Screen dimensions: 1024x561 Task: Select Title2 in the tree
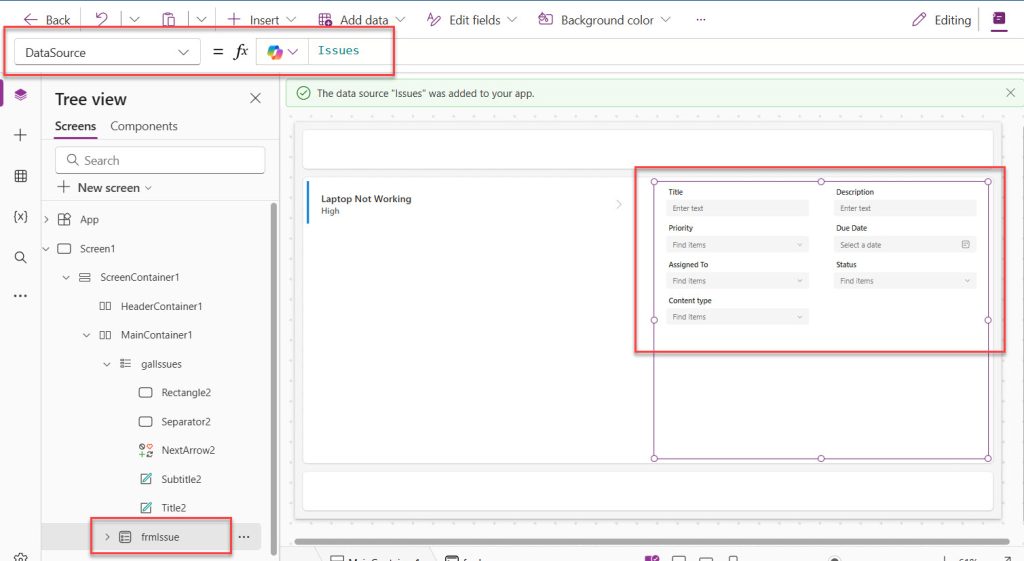tap(174, 507)
